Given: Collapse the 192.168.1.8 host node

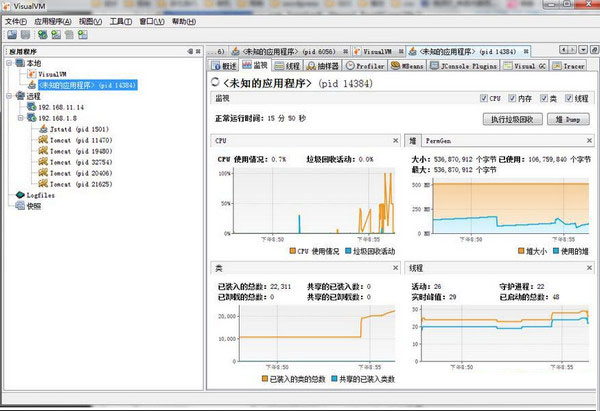Looking at the screenshot, I should point(20,118).
